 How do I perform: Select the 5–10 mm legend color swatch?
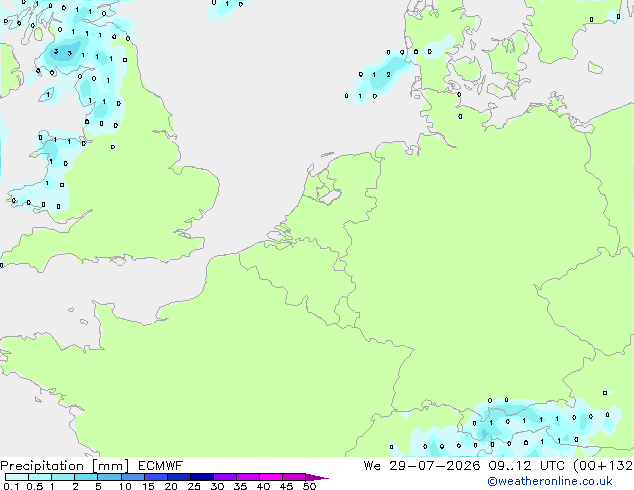point(109,477)
